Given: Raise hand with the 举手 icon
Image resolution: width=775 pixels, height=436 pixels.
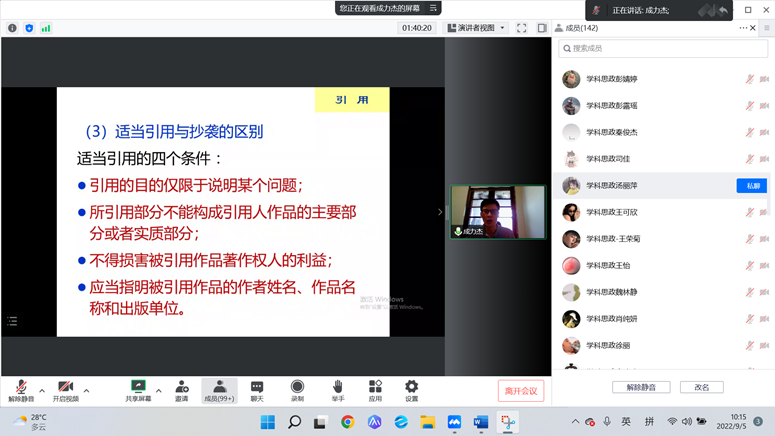Looking at the screenshot, I should (x=338, y=389).
